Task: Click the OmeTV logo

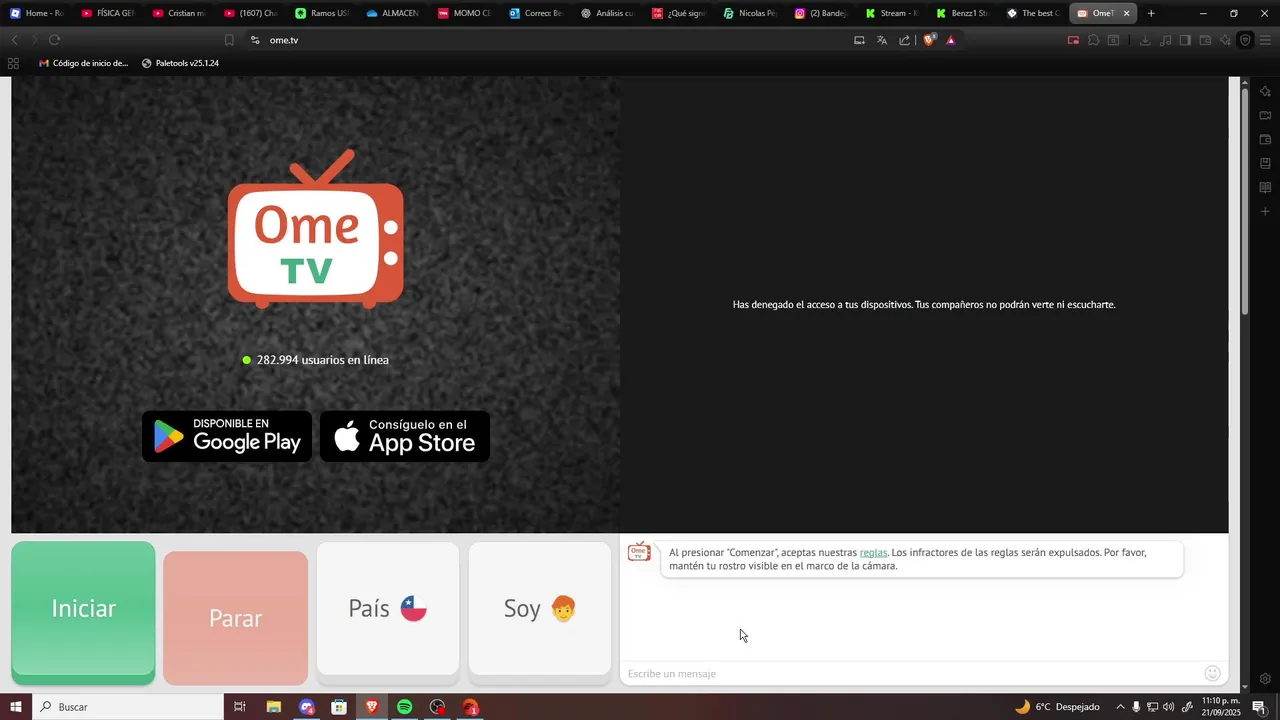Action: pos(315,229)
